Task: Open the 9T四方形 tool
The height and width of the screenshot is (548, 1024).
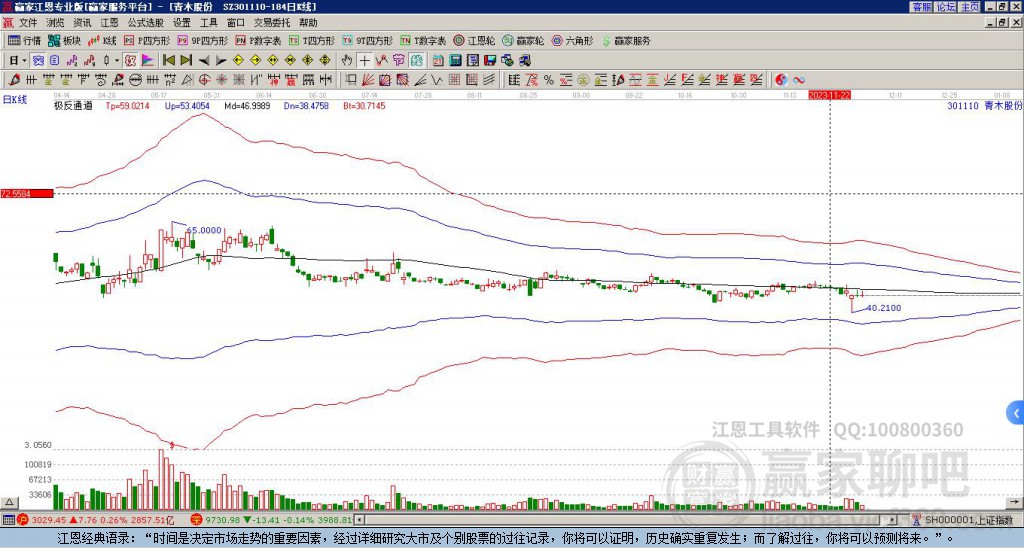Action: pos(367,40)
